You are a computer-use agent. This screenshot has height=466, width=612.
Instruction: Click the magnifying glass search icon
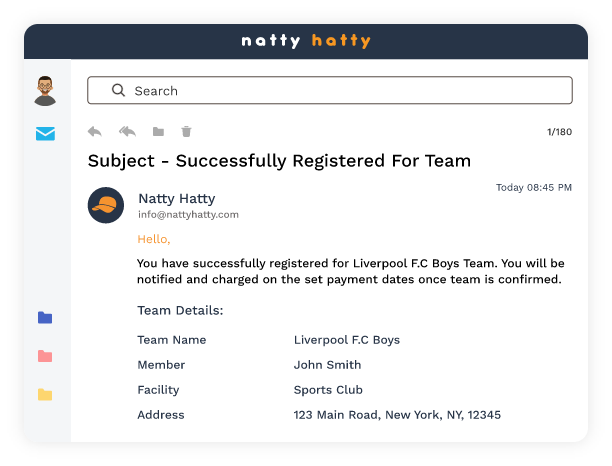click(x=118, y=90)
